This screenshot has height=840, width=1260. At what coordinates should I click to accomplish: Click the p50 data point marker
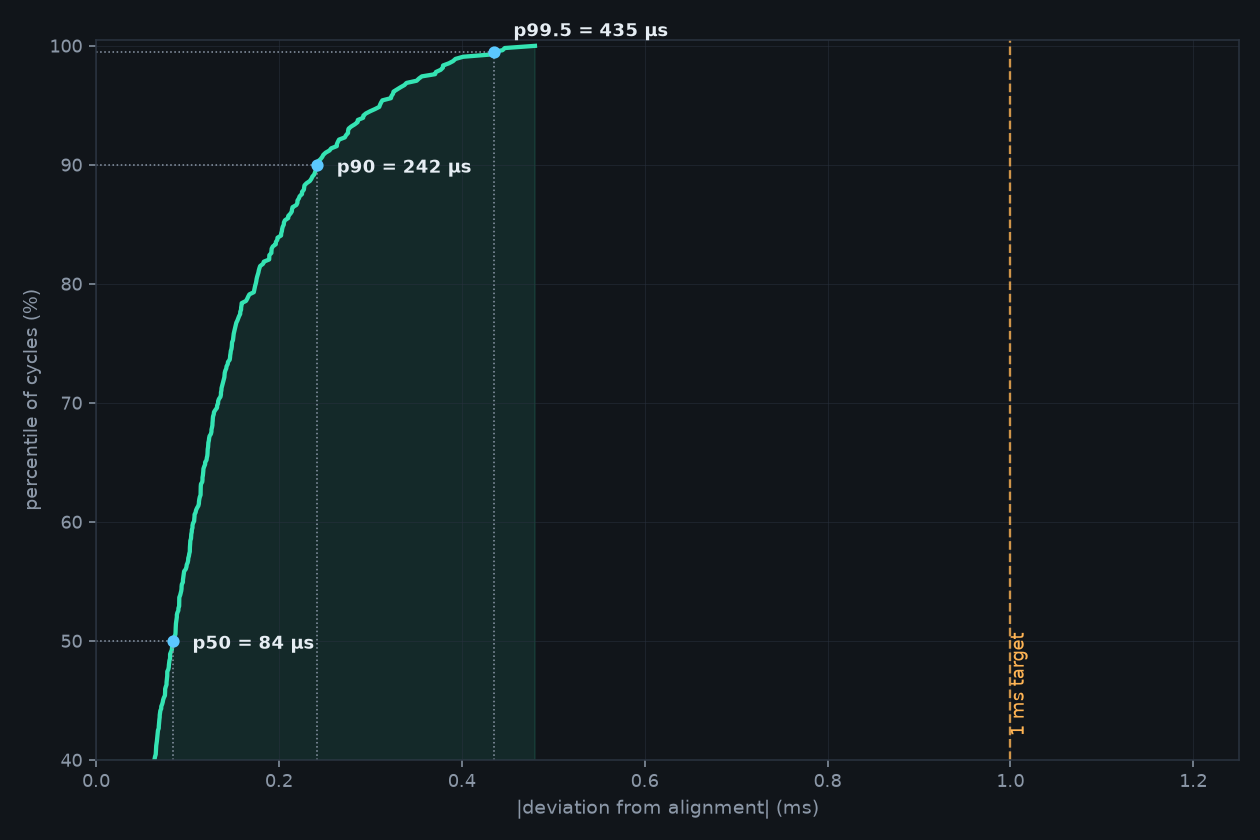173,642
